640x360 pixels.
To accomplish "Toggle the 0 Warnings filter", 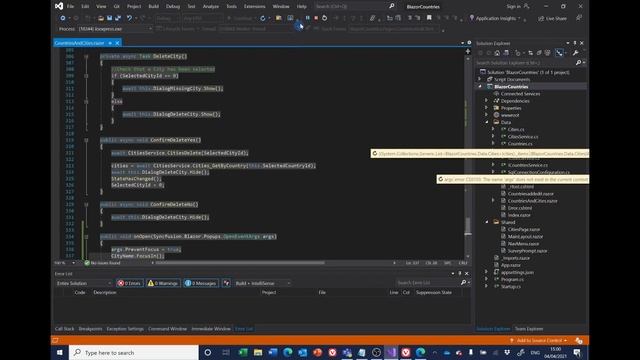I will point(163,283).
